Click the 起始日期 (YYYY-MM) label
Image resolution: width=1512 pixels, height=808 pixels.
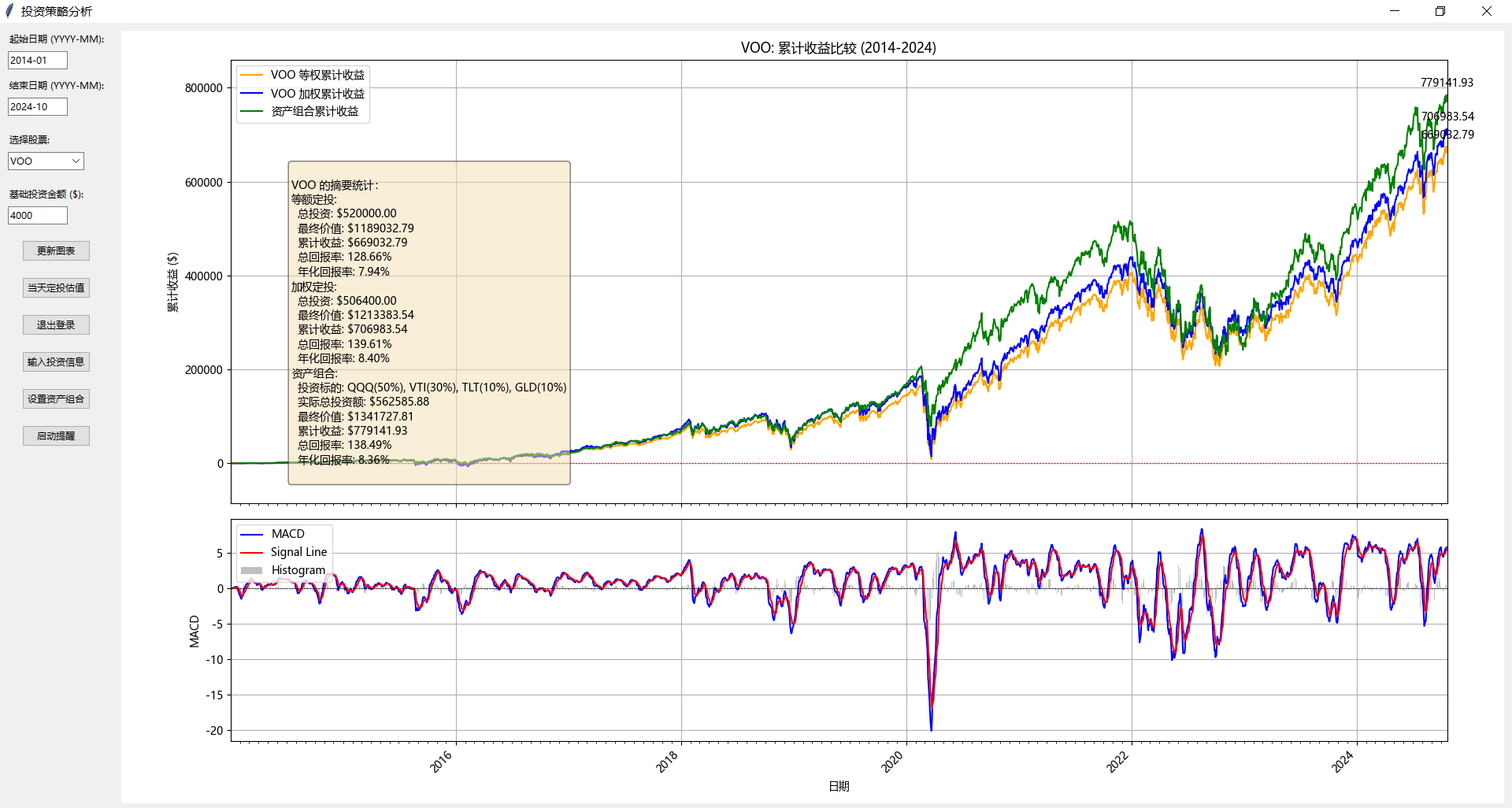pos(57,39)
